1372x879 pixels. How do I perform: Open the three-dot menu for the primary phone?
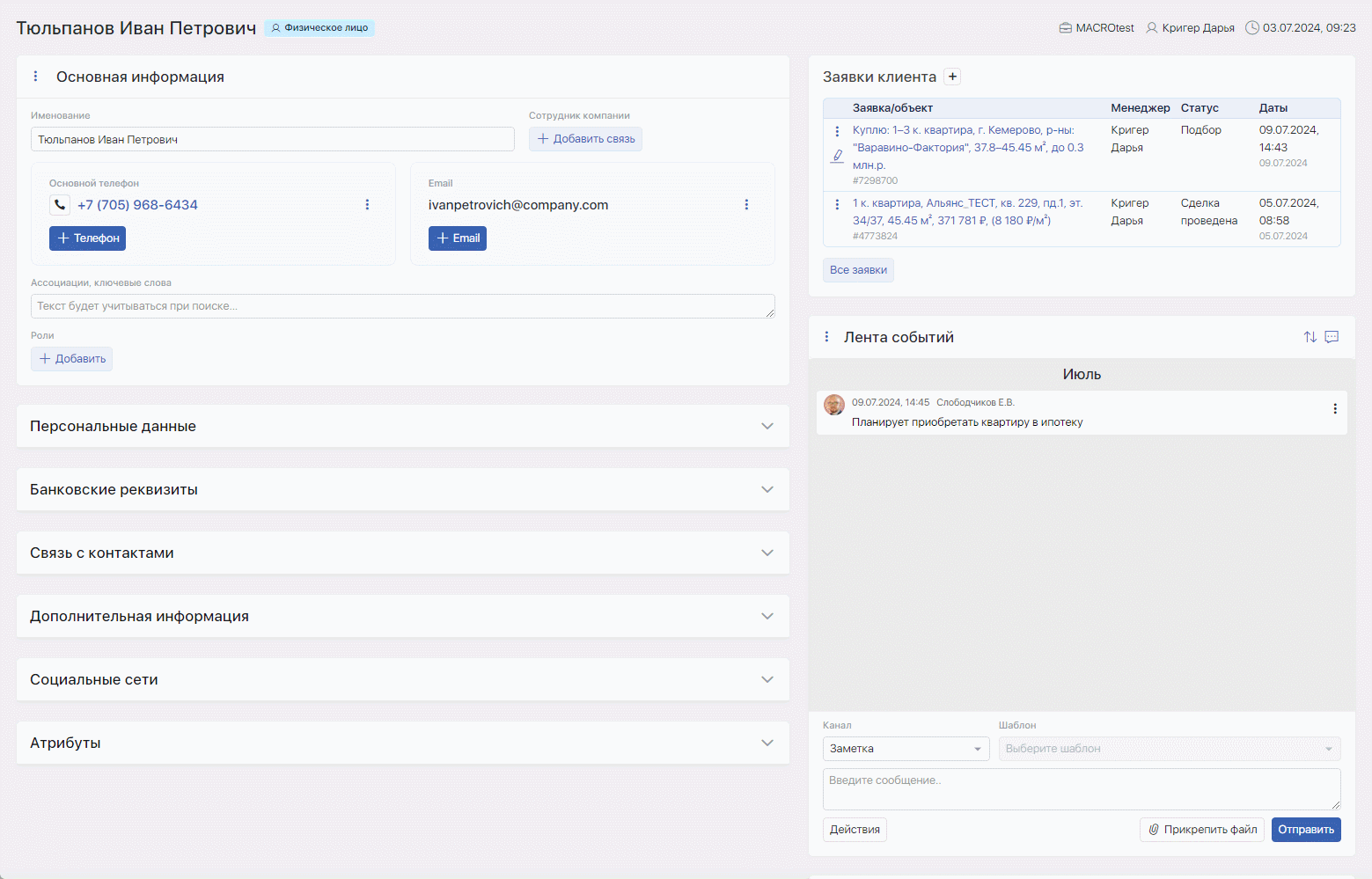tap(367, 205)
